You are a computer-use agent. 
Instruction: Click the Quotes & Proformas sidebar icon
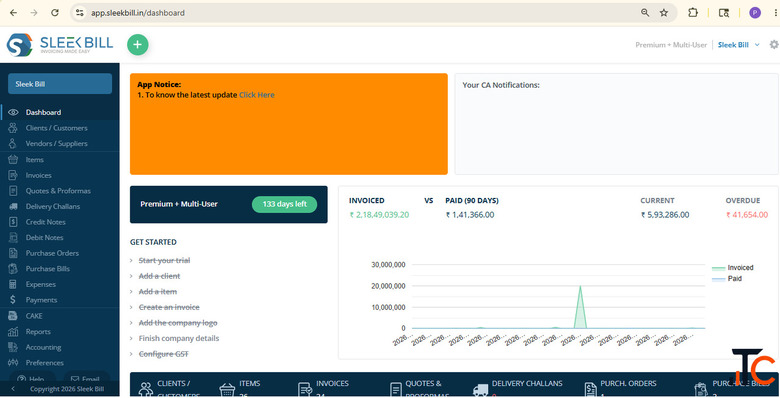point(13,191)
